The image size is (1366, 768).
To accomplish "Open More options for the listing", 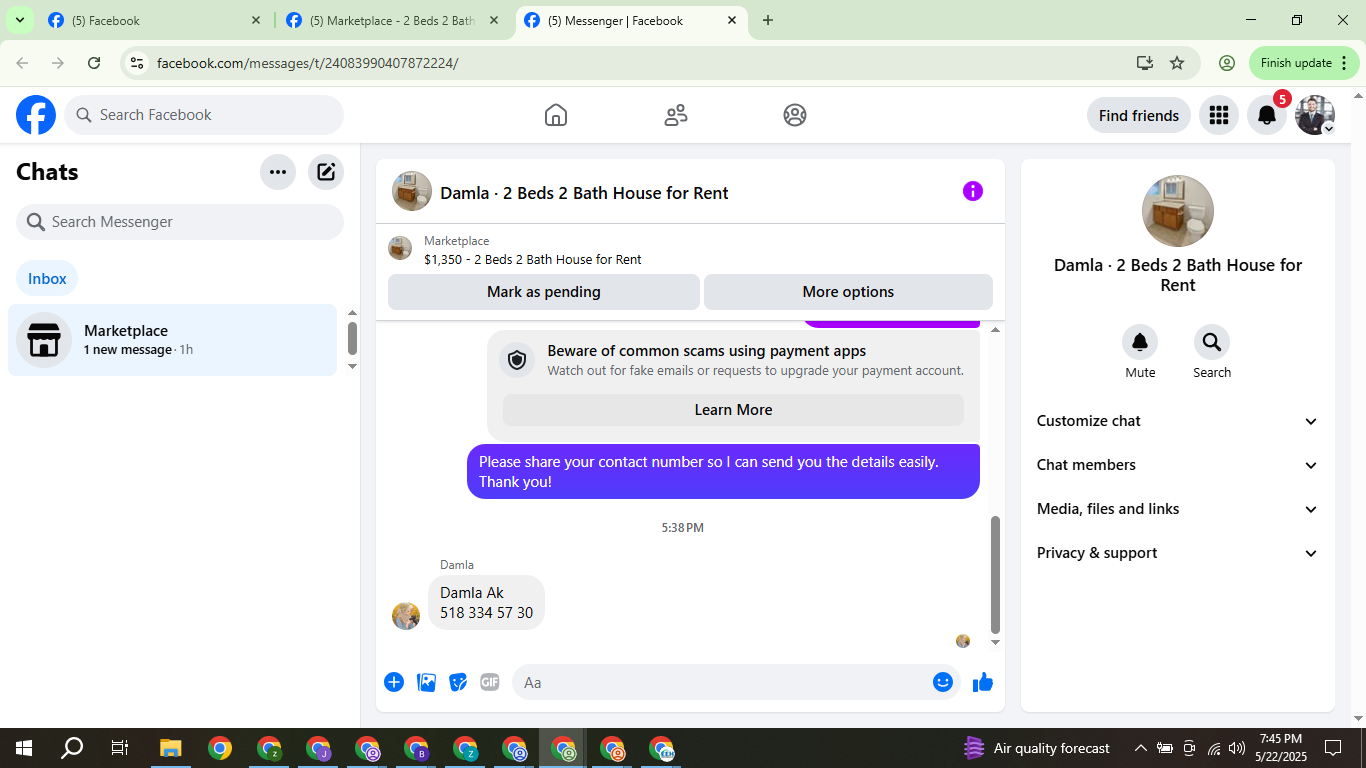I will (x=848, y=292).
